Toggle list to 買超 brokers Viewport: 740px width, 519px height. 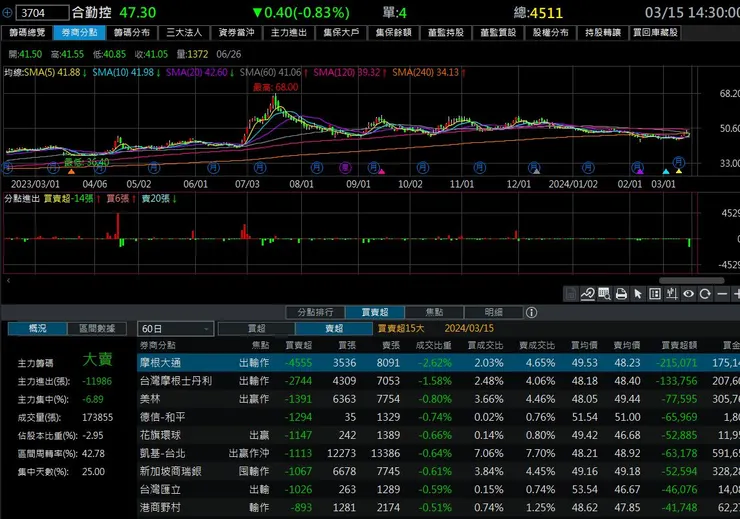[x=257, y=328]
